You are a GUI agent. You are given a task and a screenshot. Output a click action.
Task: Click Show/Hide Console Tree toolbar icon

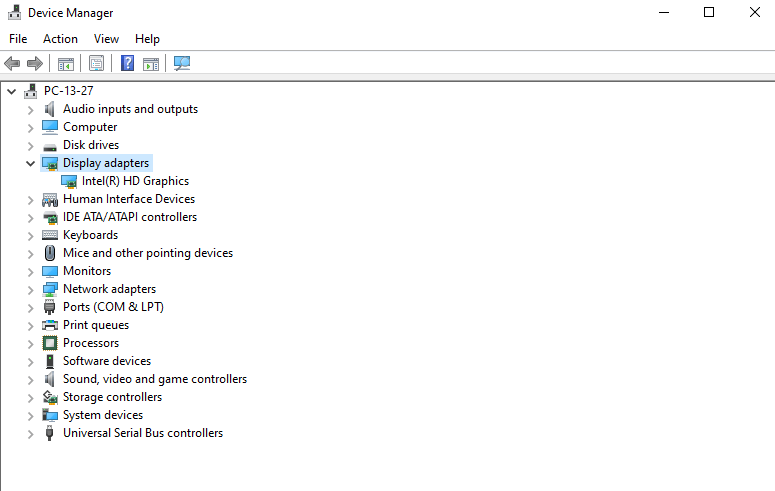coord(65,64)
